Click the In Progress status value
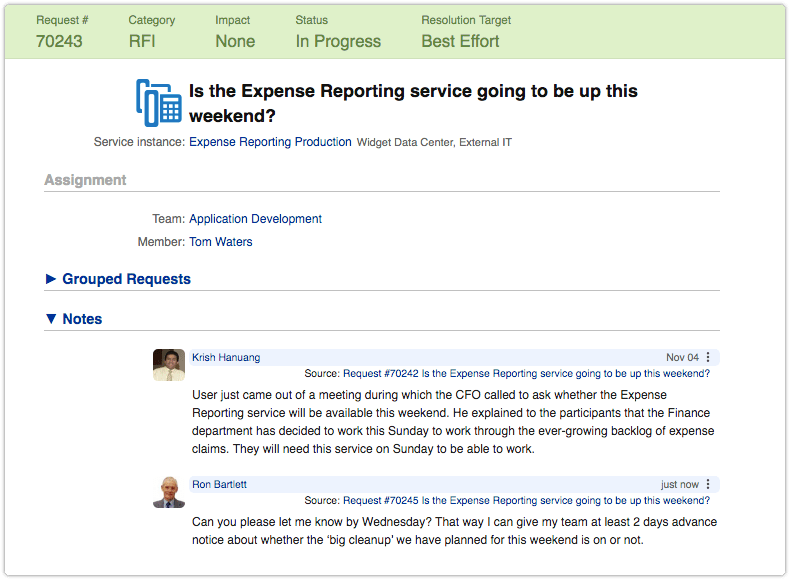This screenshot has height=580, width=790. [338, 42]
